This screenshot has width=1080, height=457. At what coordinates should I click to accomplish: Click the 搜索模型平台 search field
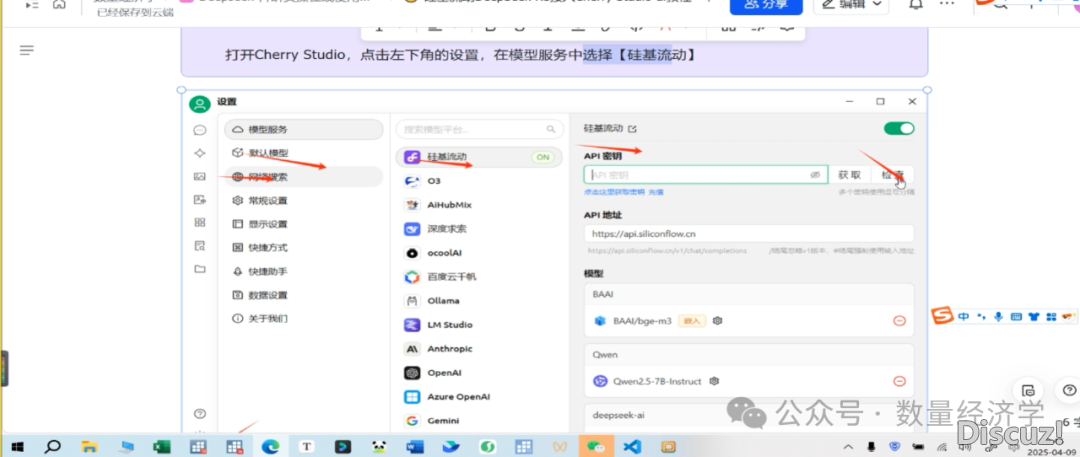(479, 129)
